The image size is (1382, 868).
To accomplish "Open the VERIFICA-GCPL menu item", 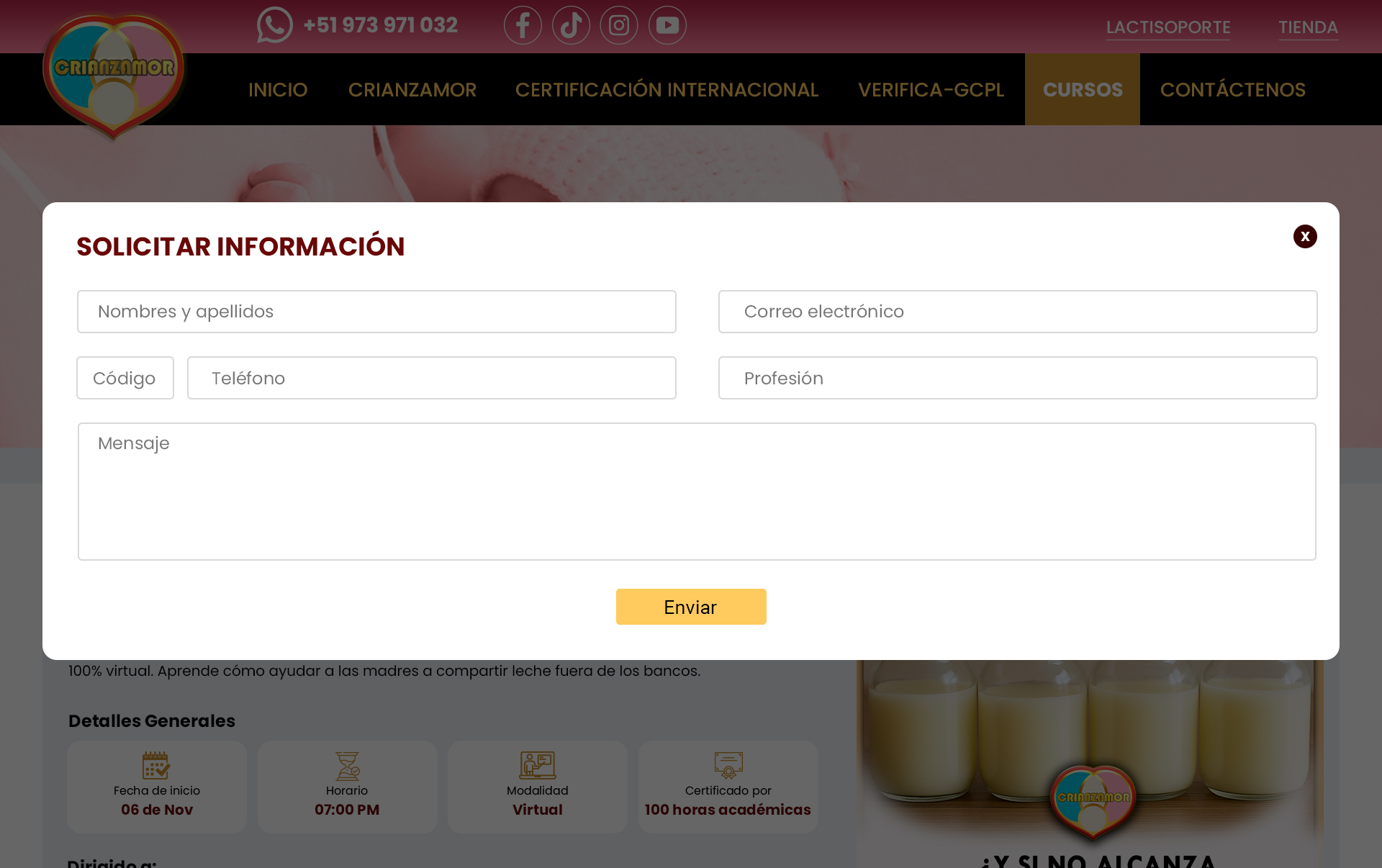I will tap(931, 90).
